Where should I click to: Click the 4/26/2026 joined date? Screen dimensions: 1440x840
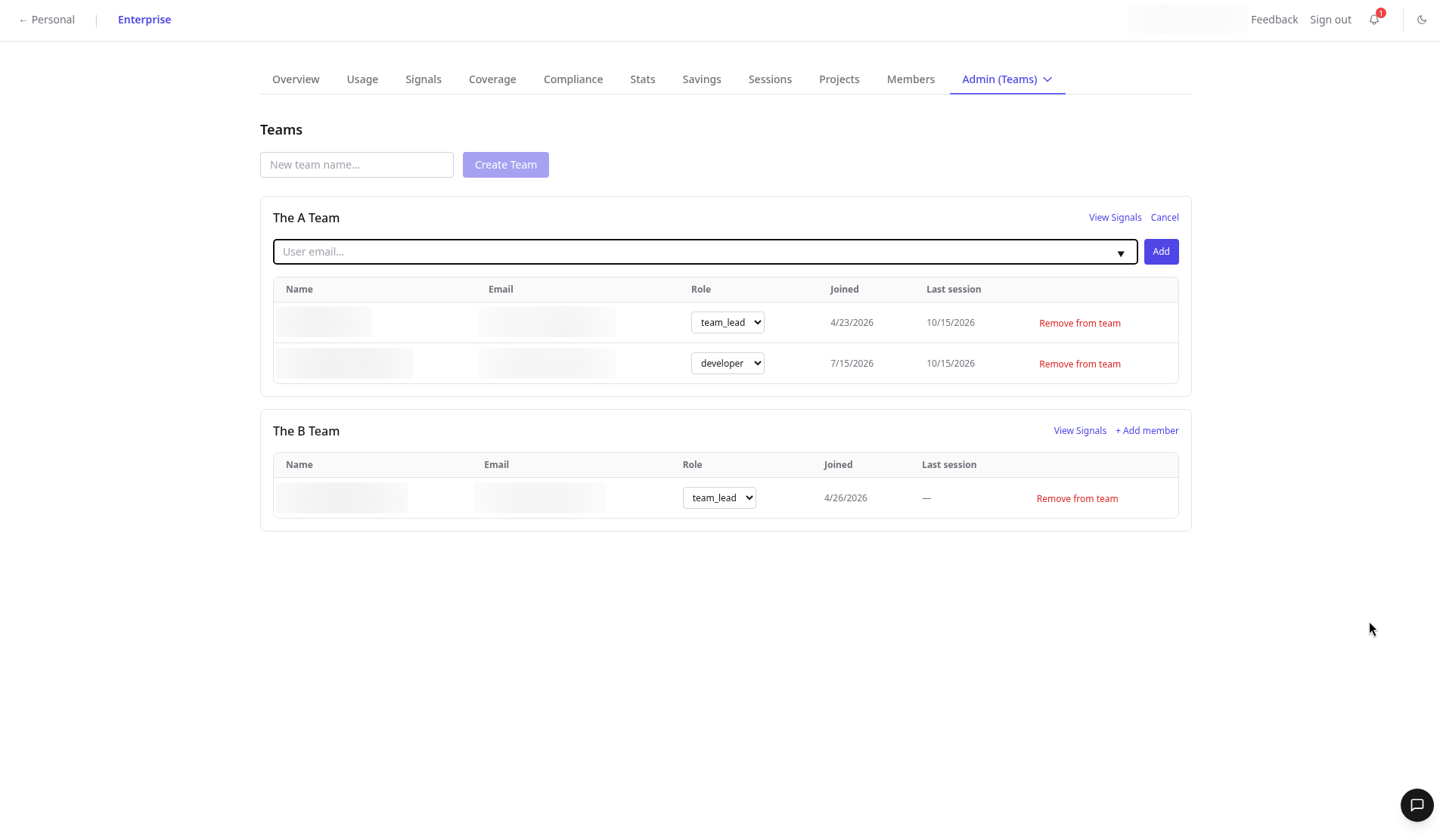(846, 498)
